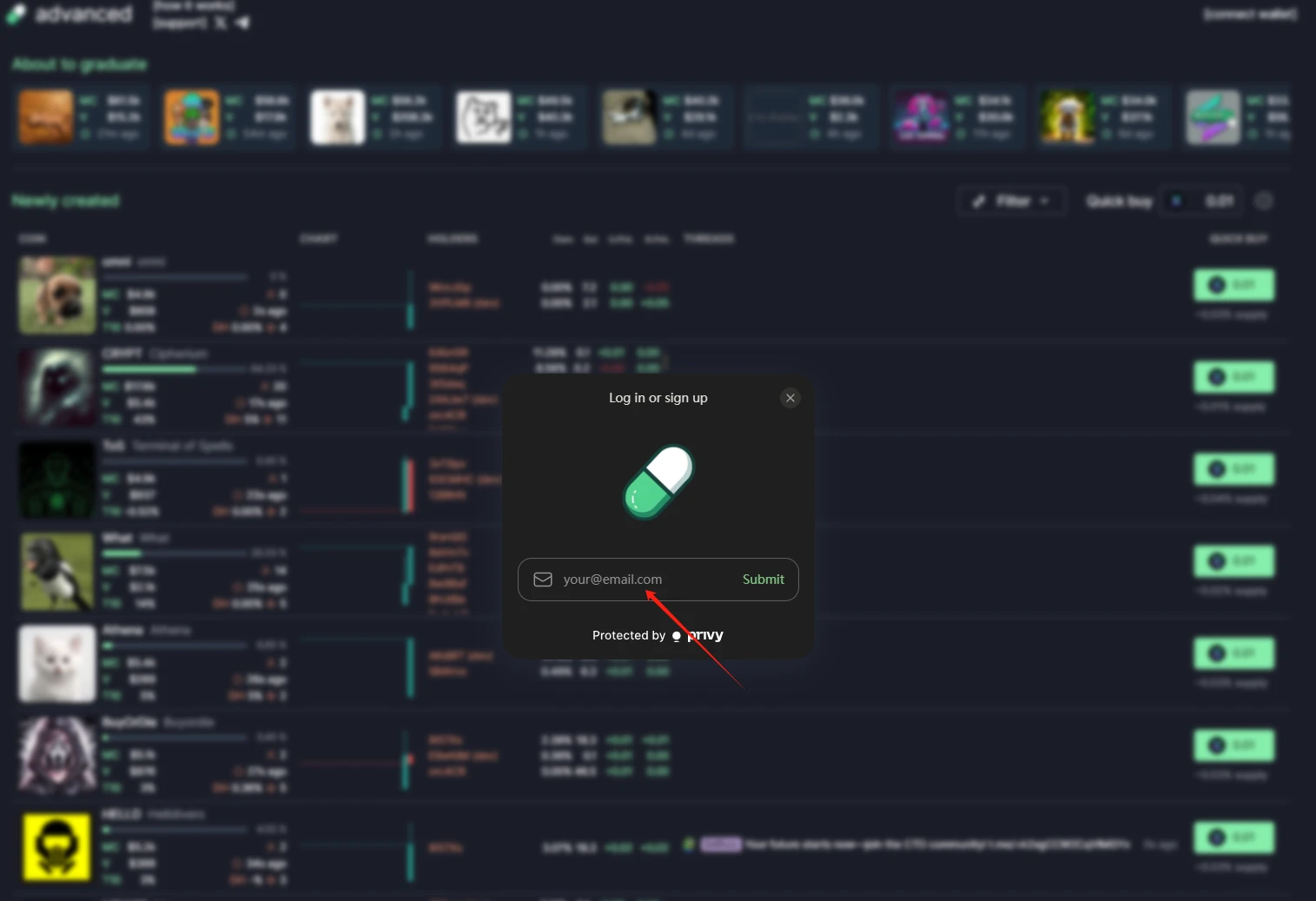Click the your@email.com input field
Image resolution: width=1316 pixels, height=901 pixels.
point(643,580)
